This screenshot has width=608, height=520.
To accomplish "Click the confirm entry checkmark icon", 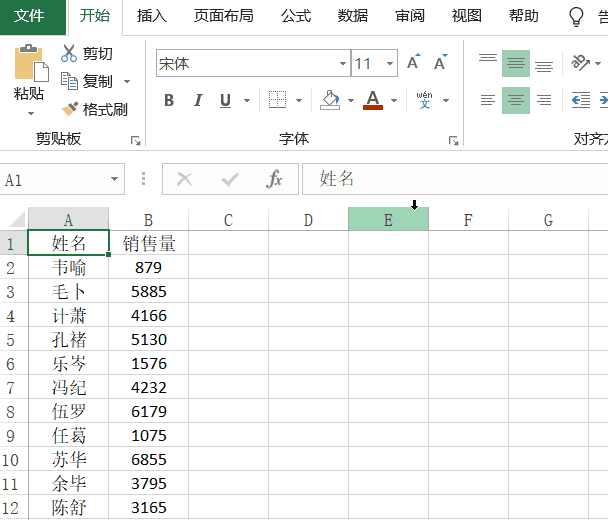I will pyautogui.click(x=230, y=179).
